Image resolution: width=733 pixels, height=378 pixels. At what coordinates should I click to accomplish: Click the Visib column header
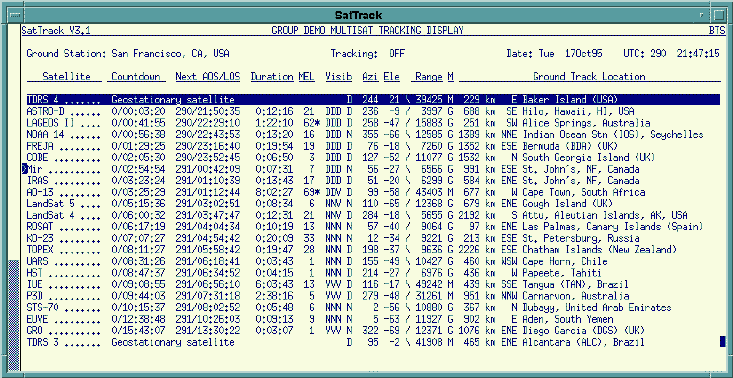338,76
